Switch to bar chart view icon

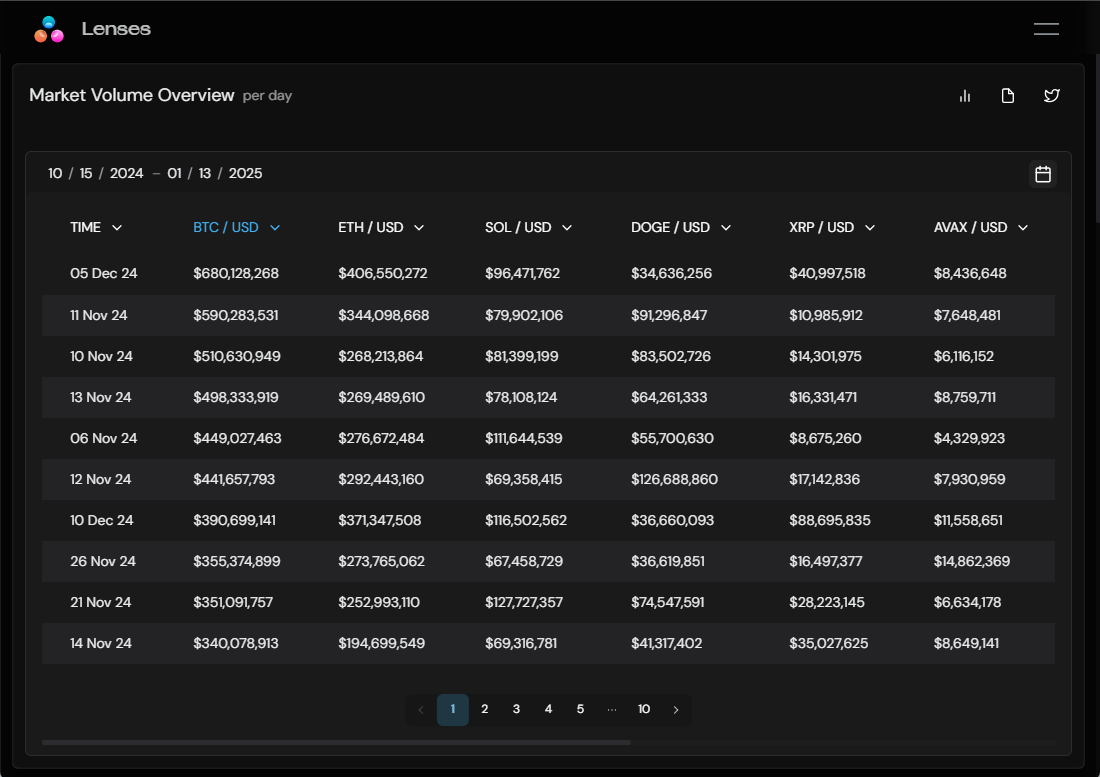point(965,96)
